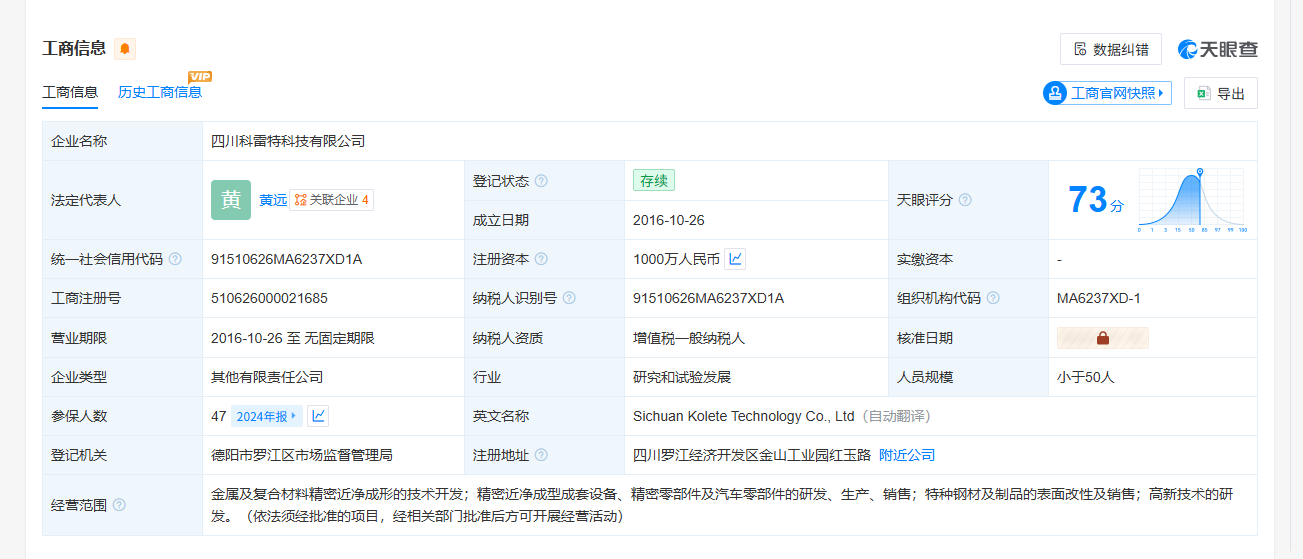Click help icon beside 组织机构代码
1303x559 pixels.
[993, 298]
